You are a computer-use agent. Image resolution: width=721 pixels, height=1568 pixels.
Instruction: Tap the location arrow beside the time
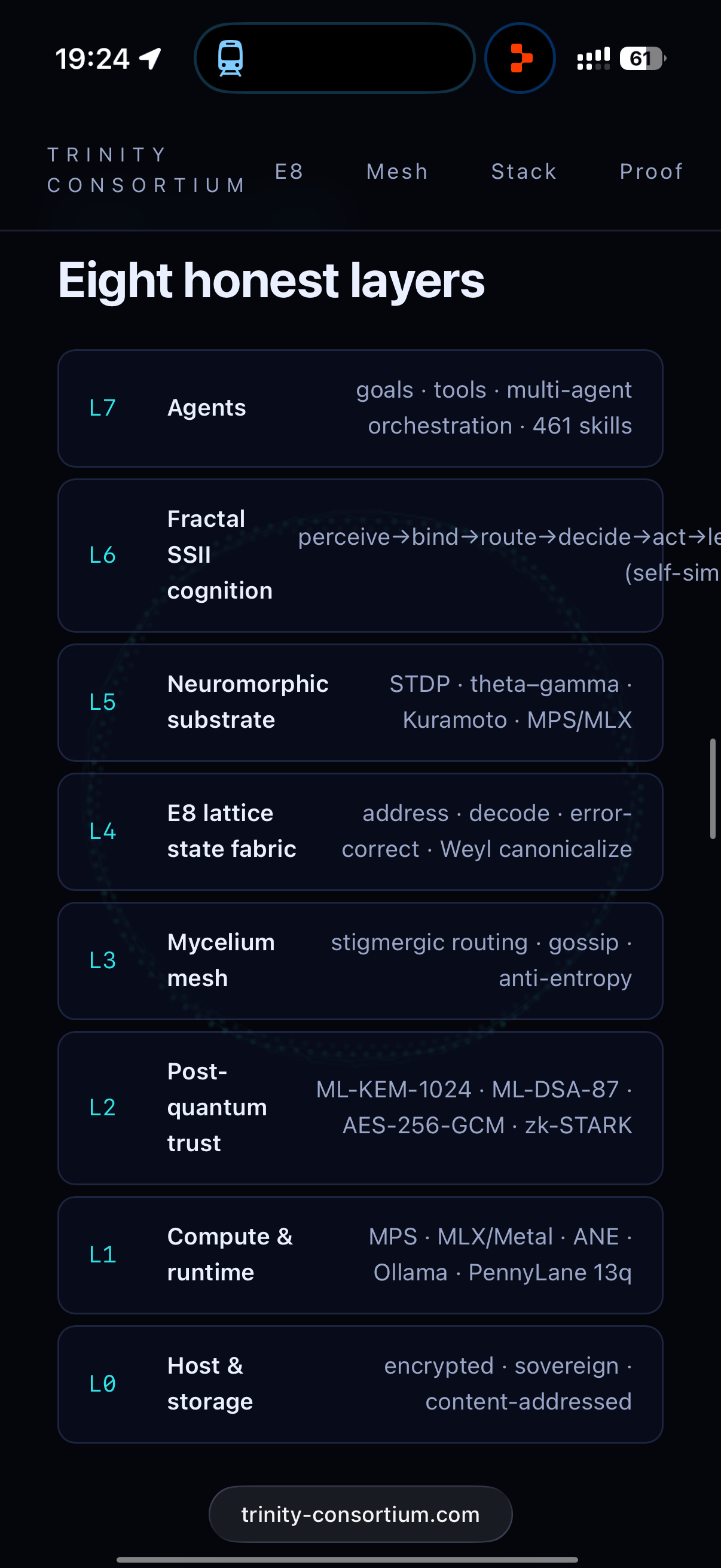tap(150, 59)
